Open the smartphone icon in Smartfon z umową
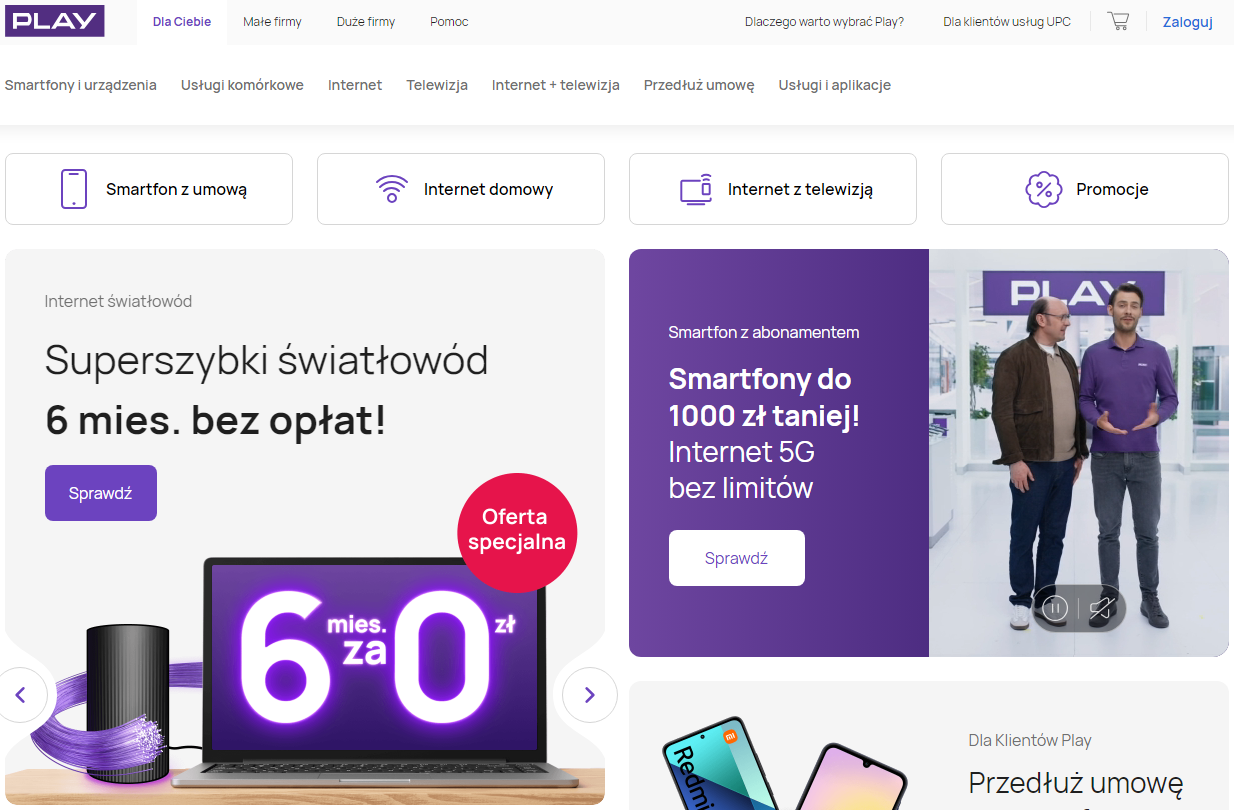 (x=74, y=189)
